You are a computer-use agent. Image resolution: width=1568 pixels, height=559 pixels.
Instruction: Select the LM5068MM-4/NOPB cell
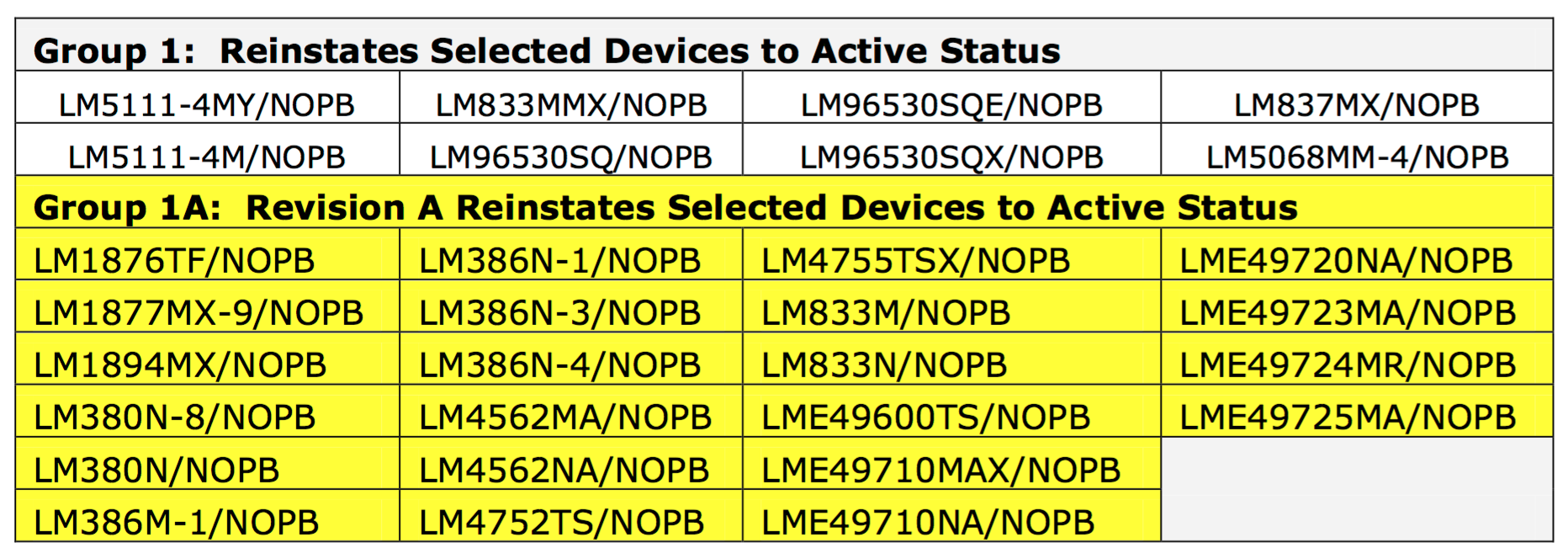[1357, 150]
